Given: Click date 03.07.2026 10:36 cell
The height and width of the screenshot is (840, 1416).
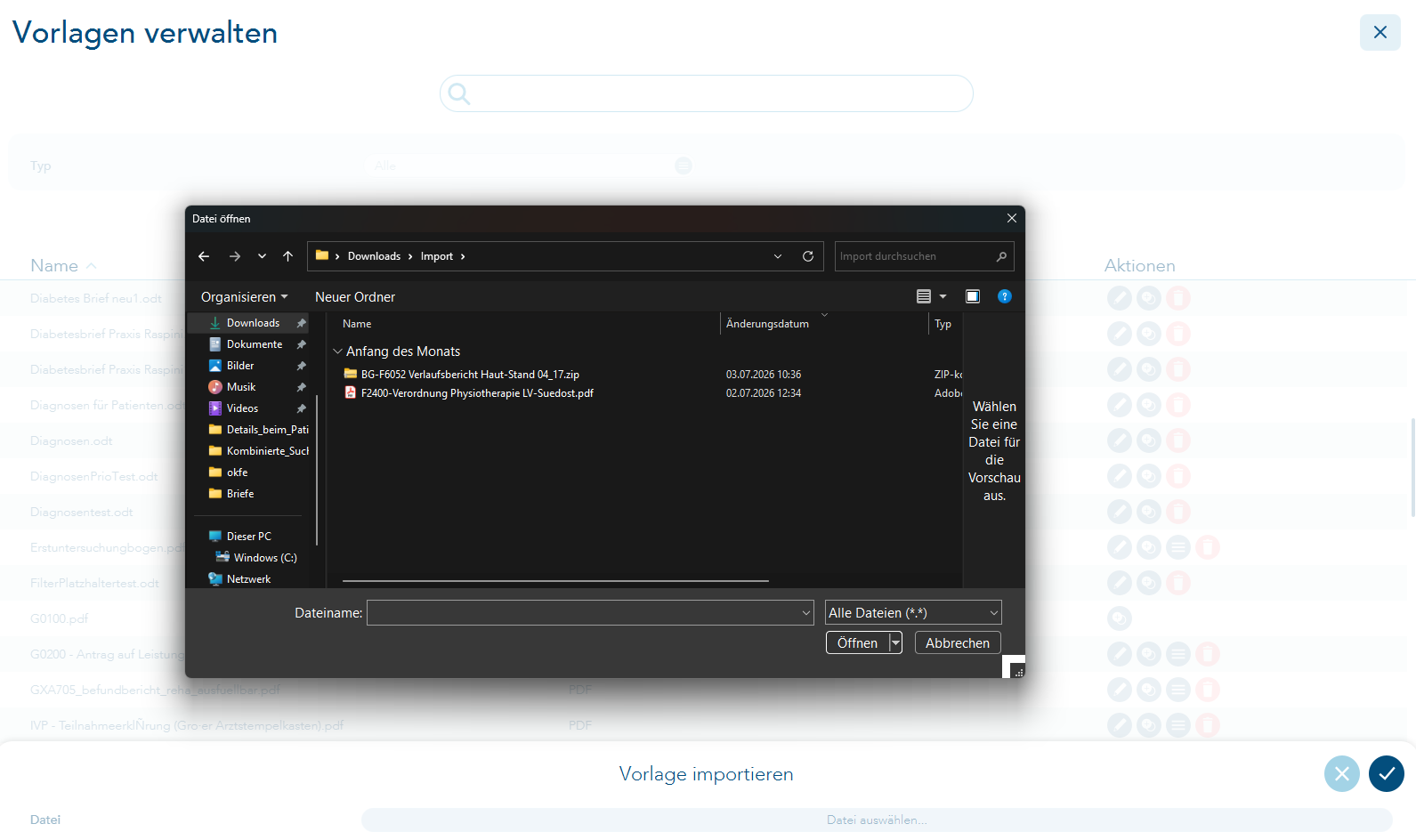Looking at the screenshot, I should pos(764,375).
